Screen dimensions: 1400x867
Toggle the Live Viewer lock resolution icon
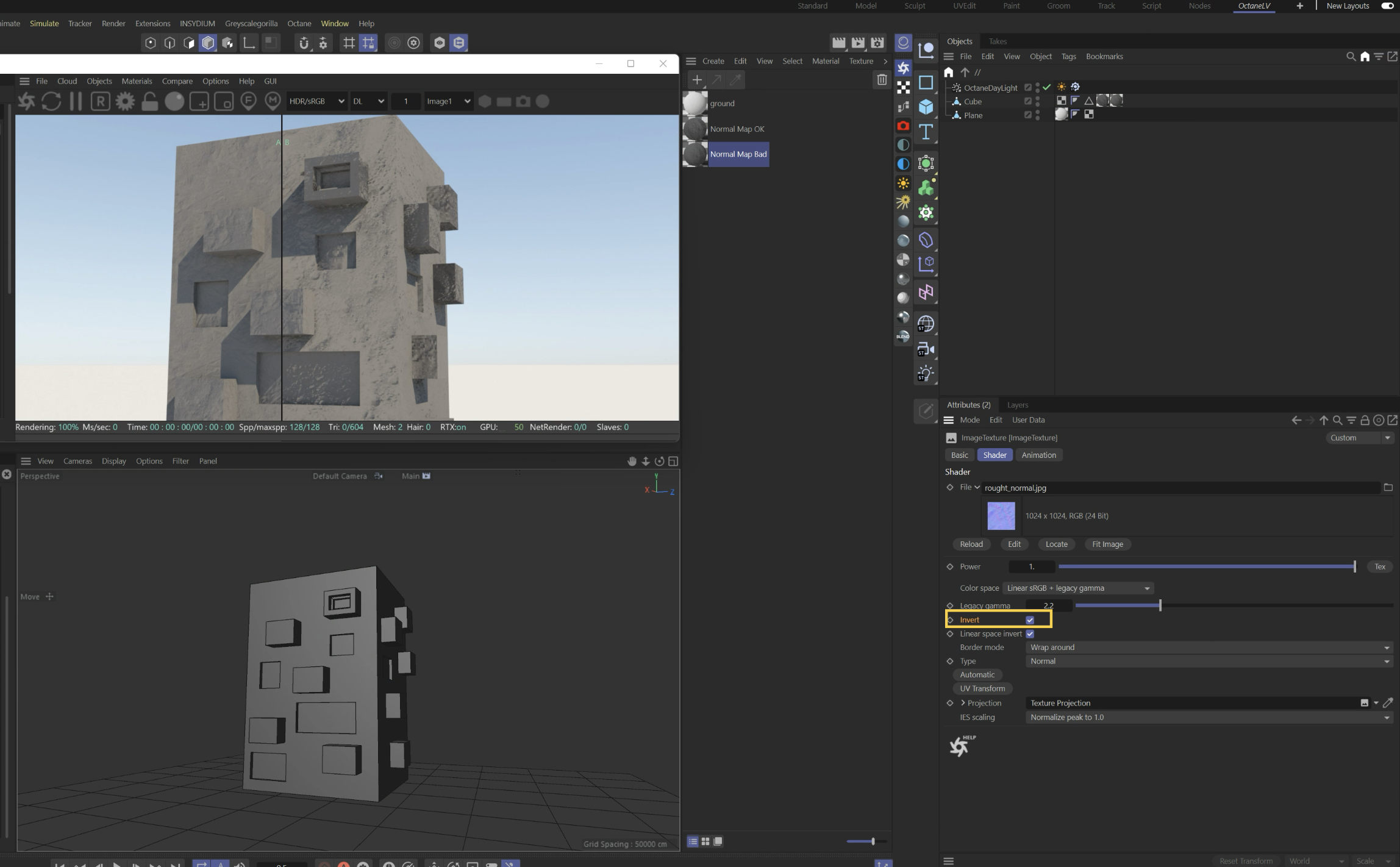point(149,101)
